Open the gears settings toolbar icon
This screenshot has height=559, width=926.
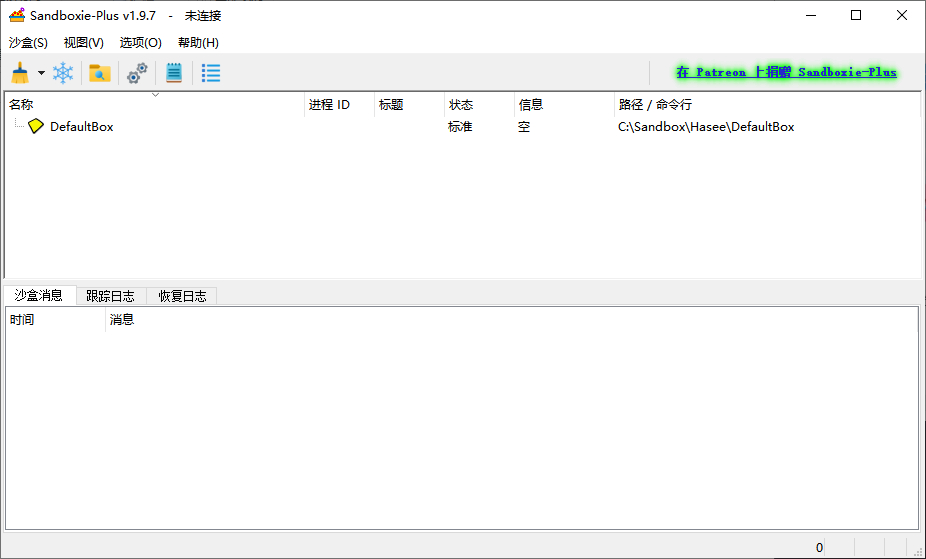coord(137,73)
